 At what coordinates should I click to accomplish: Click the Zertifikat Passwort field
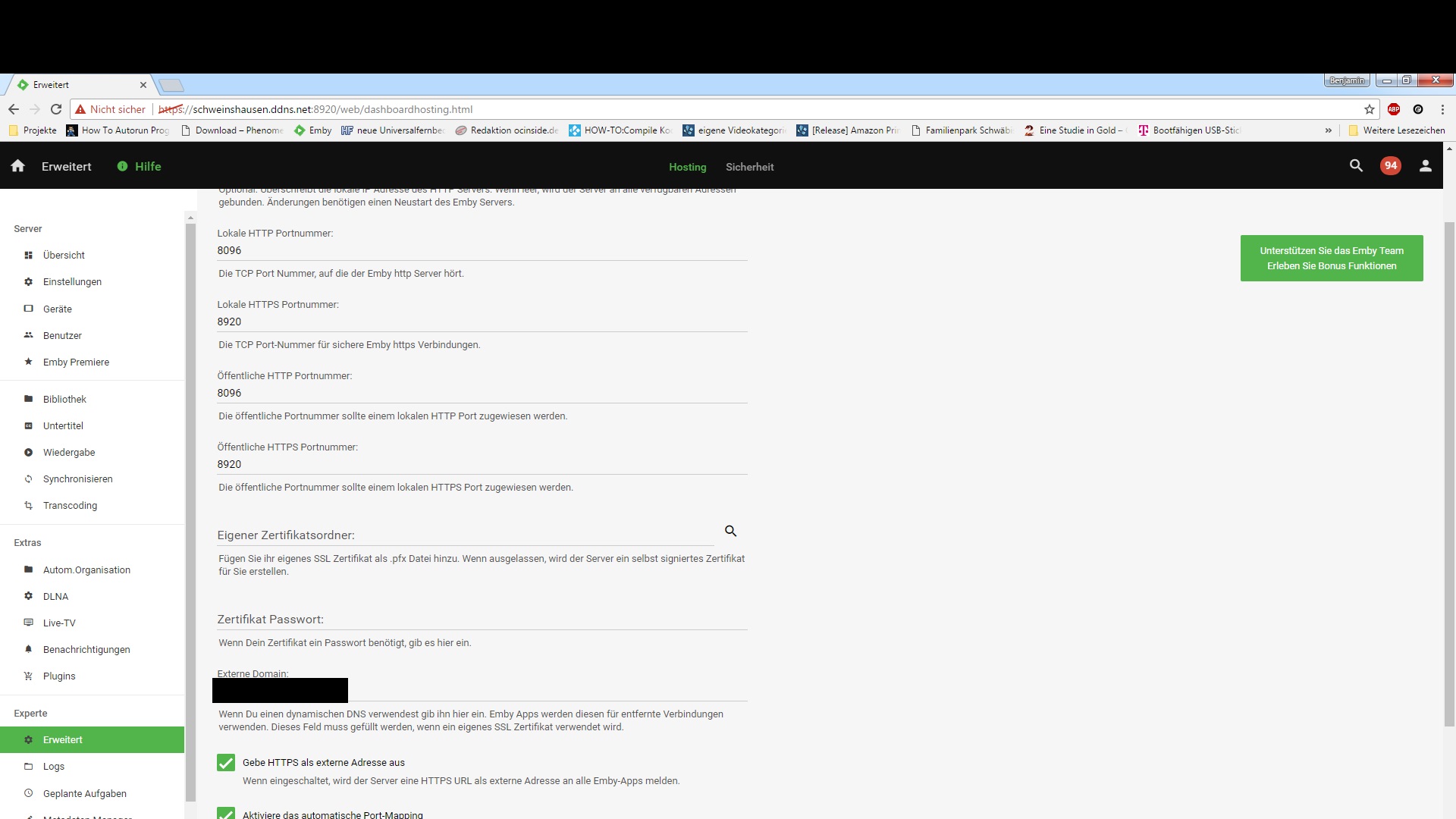tap(482, 619)
